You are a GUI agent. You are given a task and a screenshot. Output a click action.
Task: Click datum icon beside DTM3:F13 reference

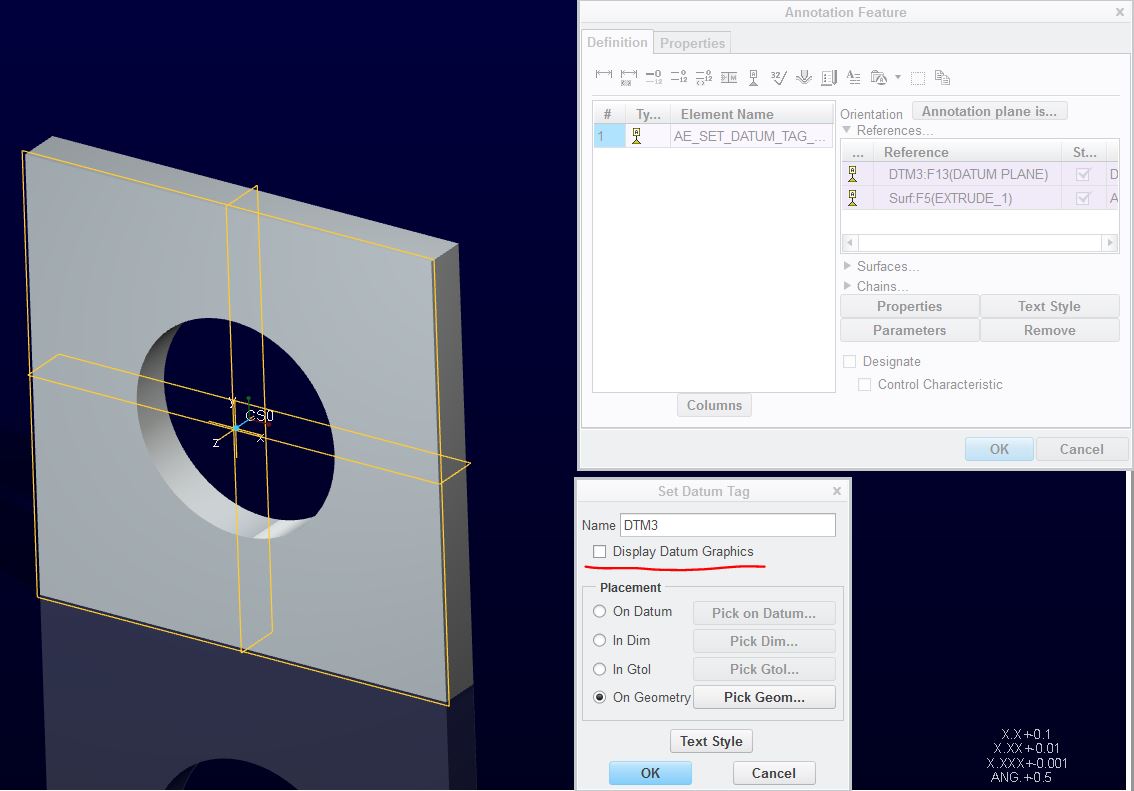853,174
